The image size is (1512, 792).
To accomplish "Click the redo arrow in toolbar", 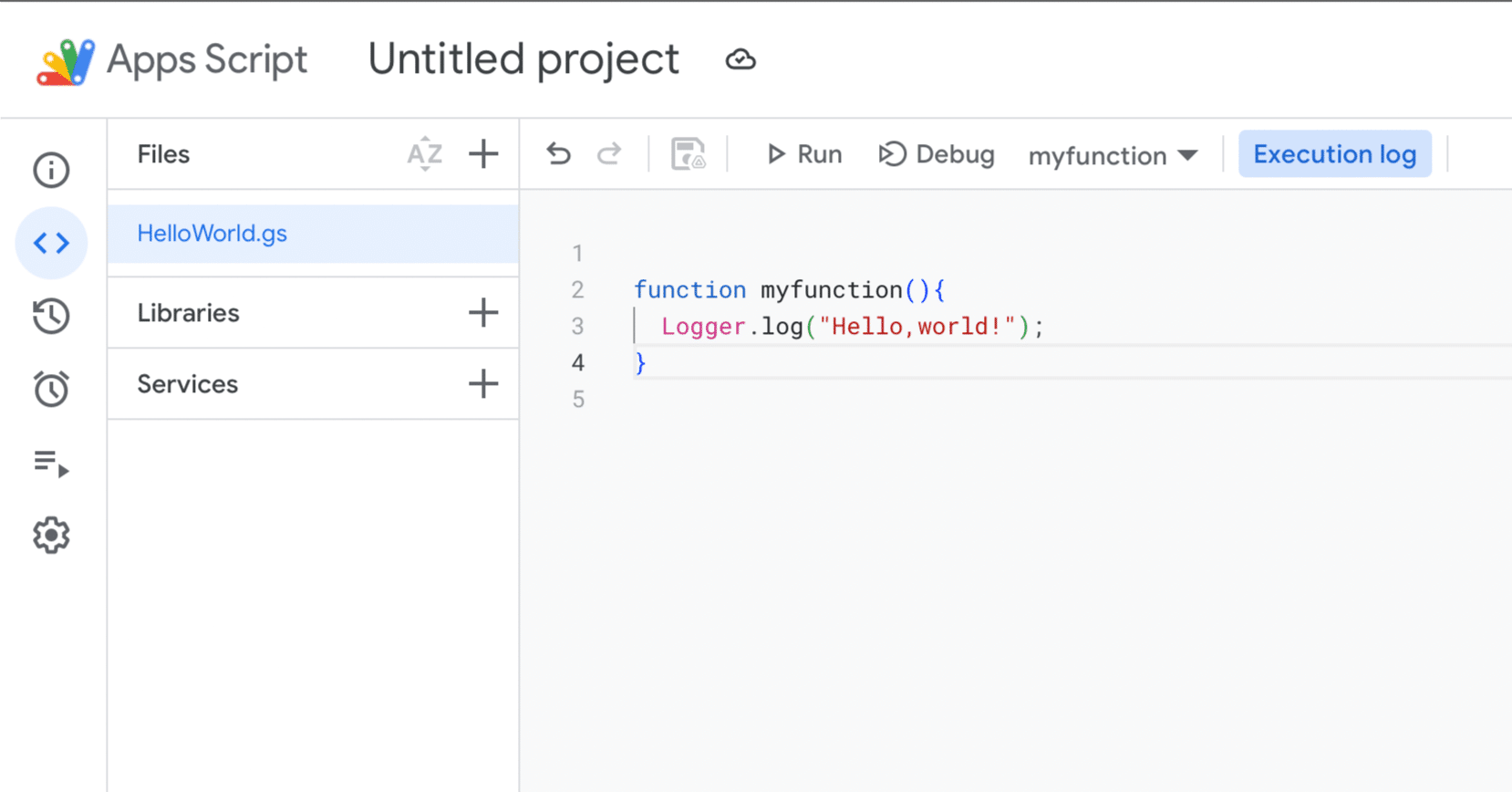I will pyautogui.click(x=609, y=154).
